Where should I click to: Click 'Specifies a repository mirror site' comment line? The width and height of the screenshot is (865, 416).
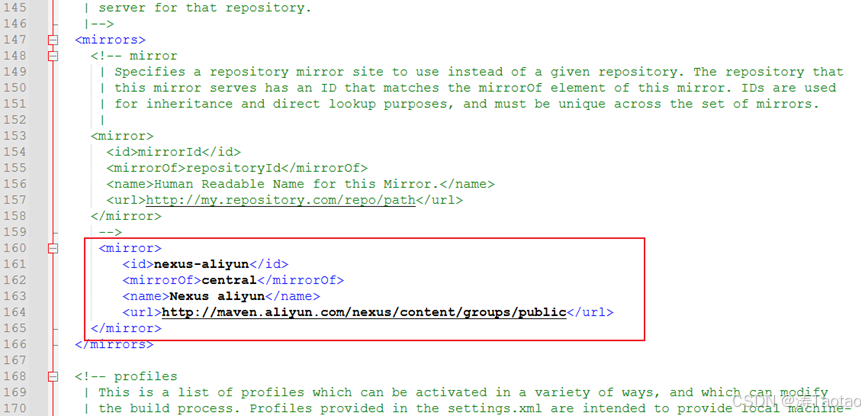pos(479,72)
